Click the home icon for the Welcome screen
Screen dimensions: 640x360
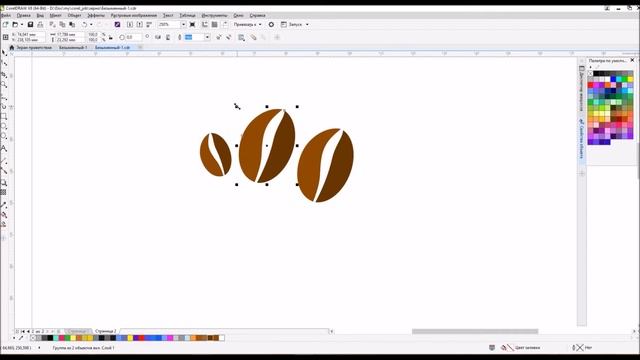coord(12,48)
